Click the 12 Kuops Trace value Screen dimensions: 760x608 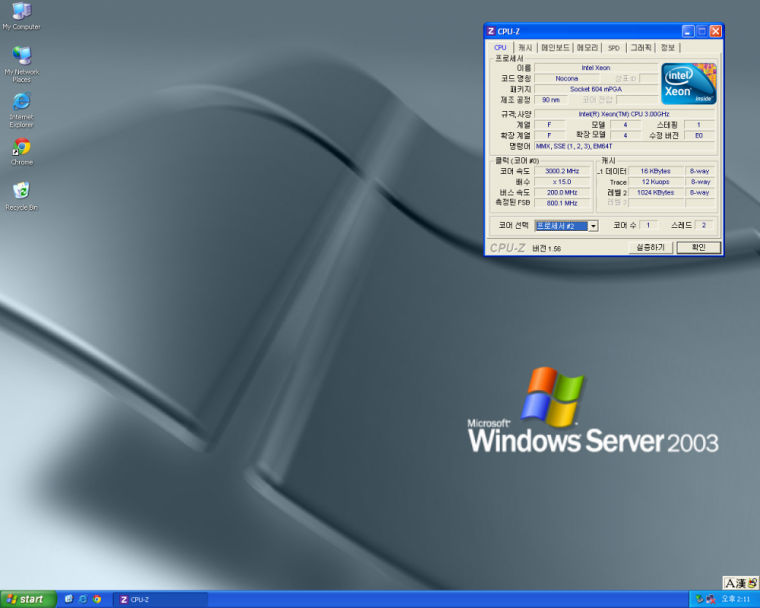click(655, 182)
